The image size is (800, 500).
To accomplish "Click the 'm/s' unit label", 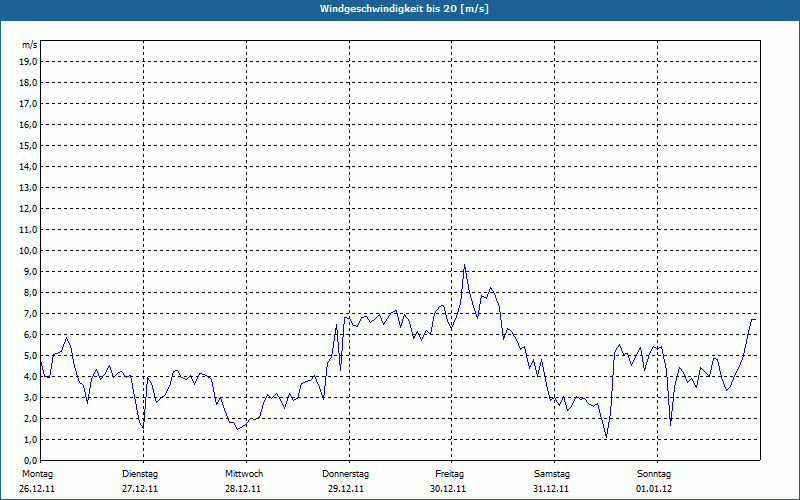I will coord(29,45).
